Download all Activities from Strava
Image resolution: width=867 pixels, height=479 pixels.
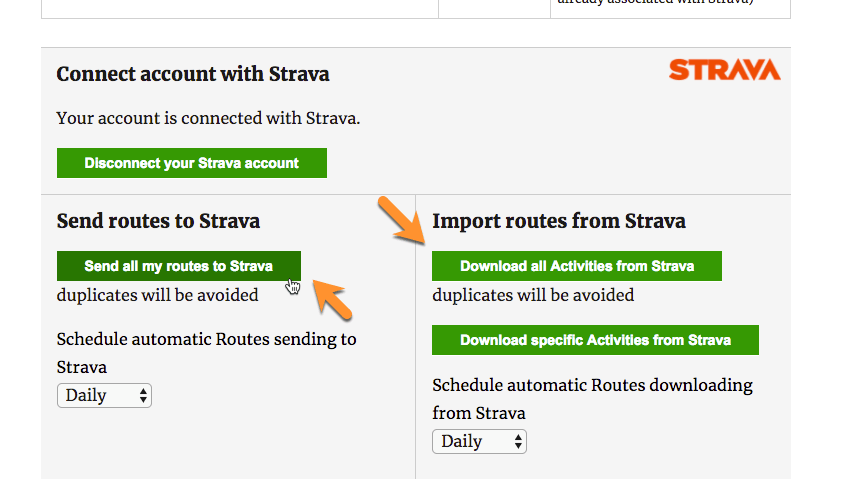click(x=576, y=266)
